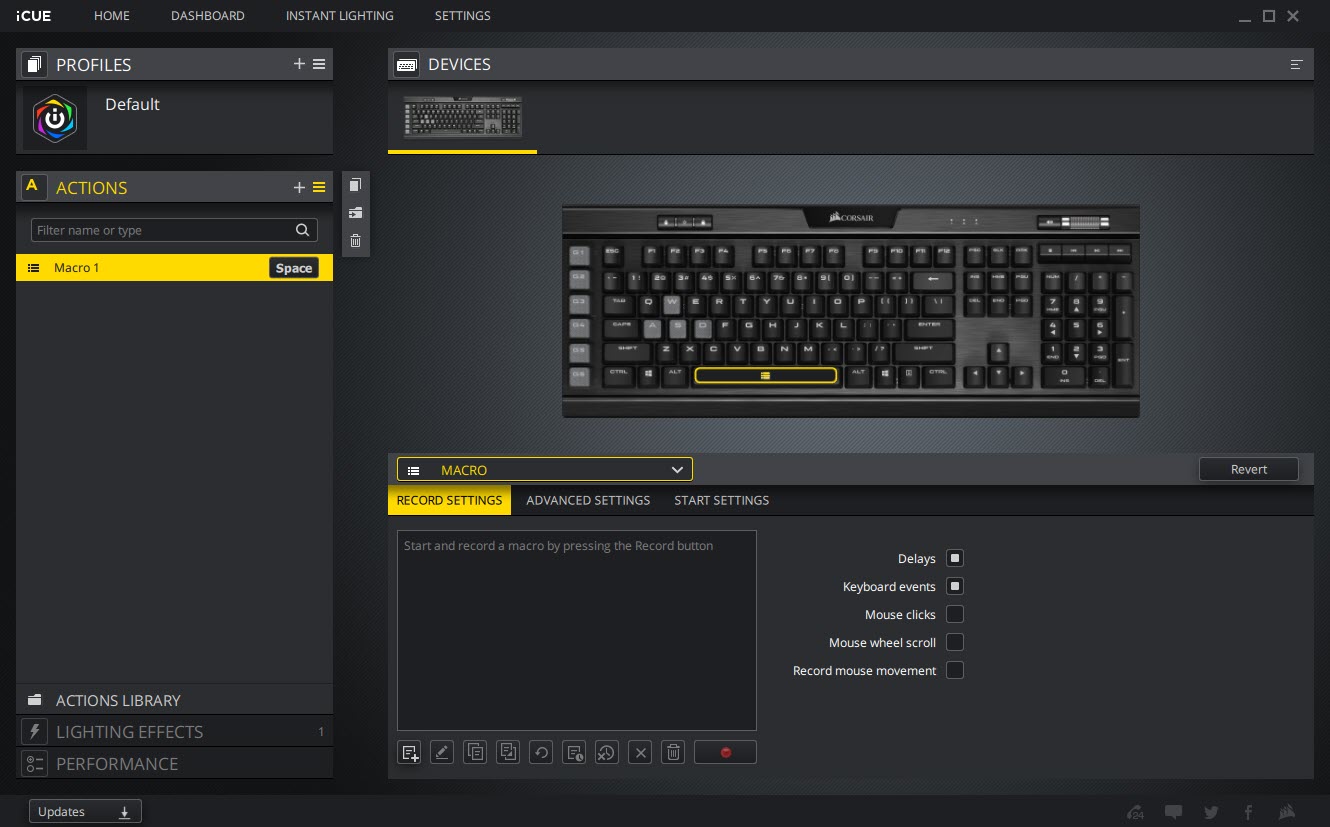Click the remove delays icon
Image resolution: width=1330 pixels, height=827 pixels.
point(607,752)
